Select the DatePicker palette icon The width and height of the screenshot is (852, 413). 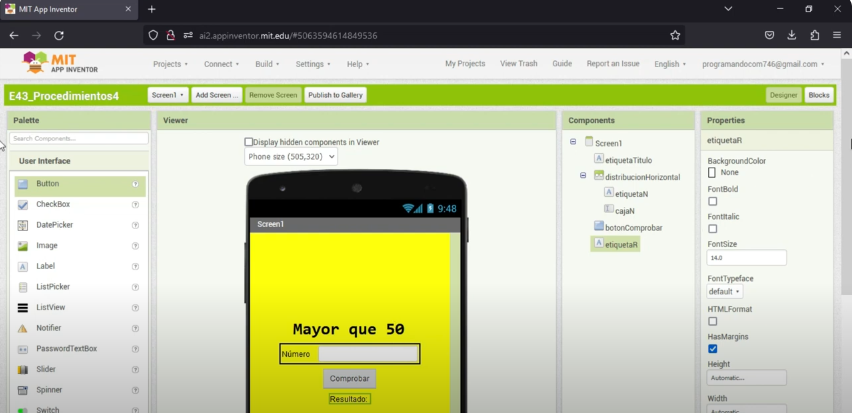(x=22, y=225)
